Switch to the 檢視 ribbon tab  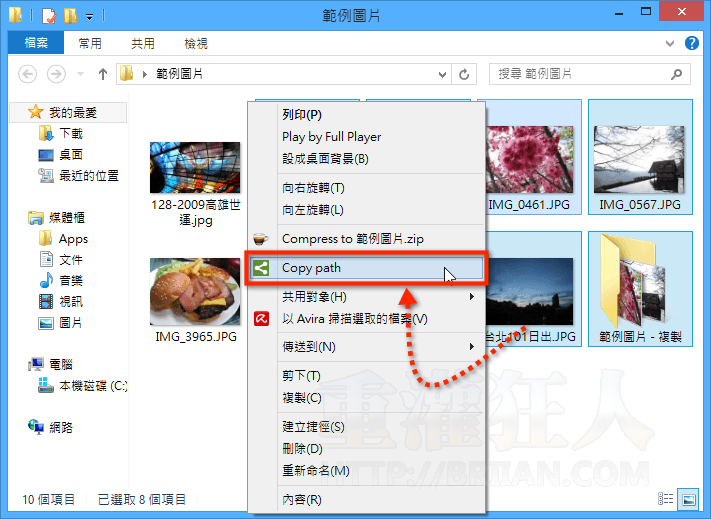[x=196, y=44]
